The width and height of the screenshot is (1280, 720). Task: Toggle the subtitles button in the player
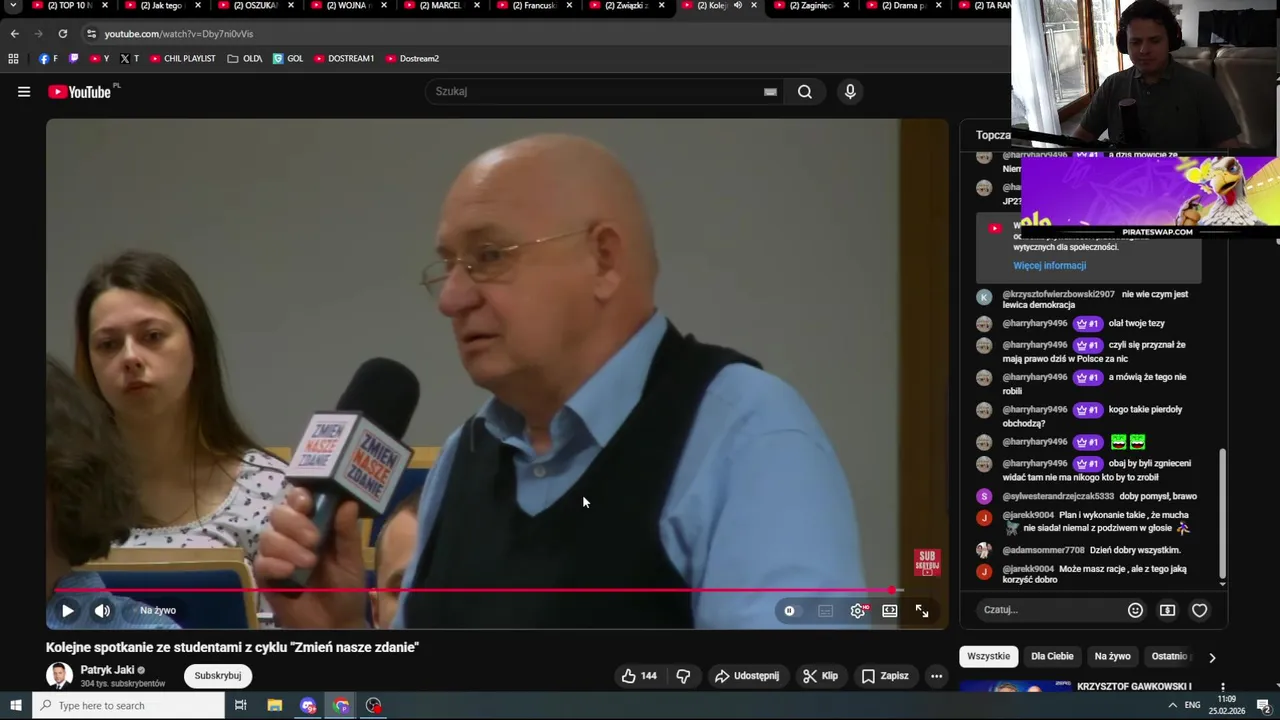coord(825,611)
